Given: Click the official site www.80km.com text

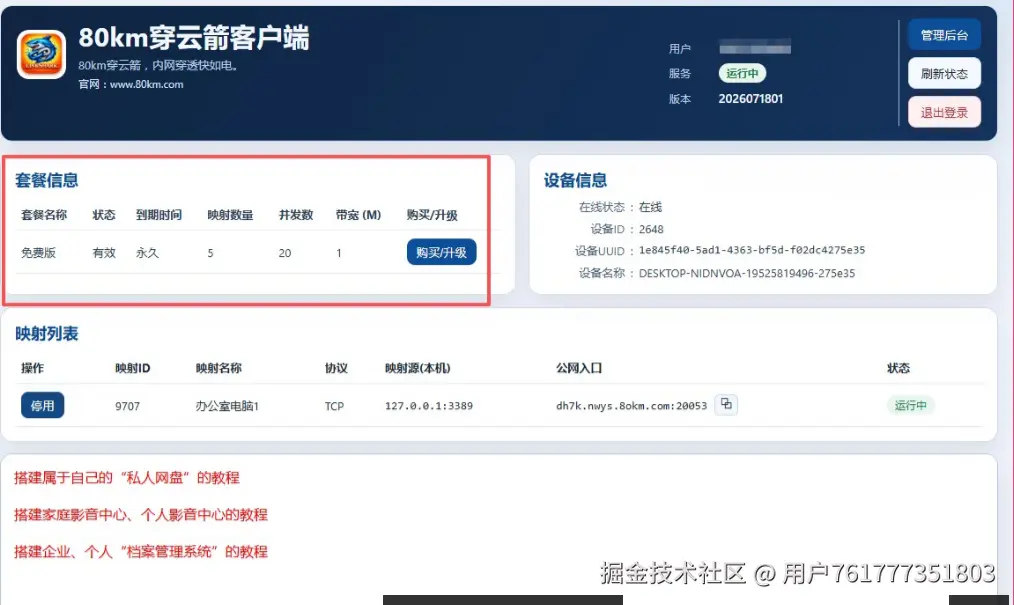Looking at the screenshot, I should pos(146,84).
